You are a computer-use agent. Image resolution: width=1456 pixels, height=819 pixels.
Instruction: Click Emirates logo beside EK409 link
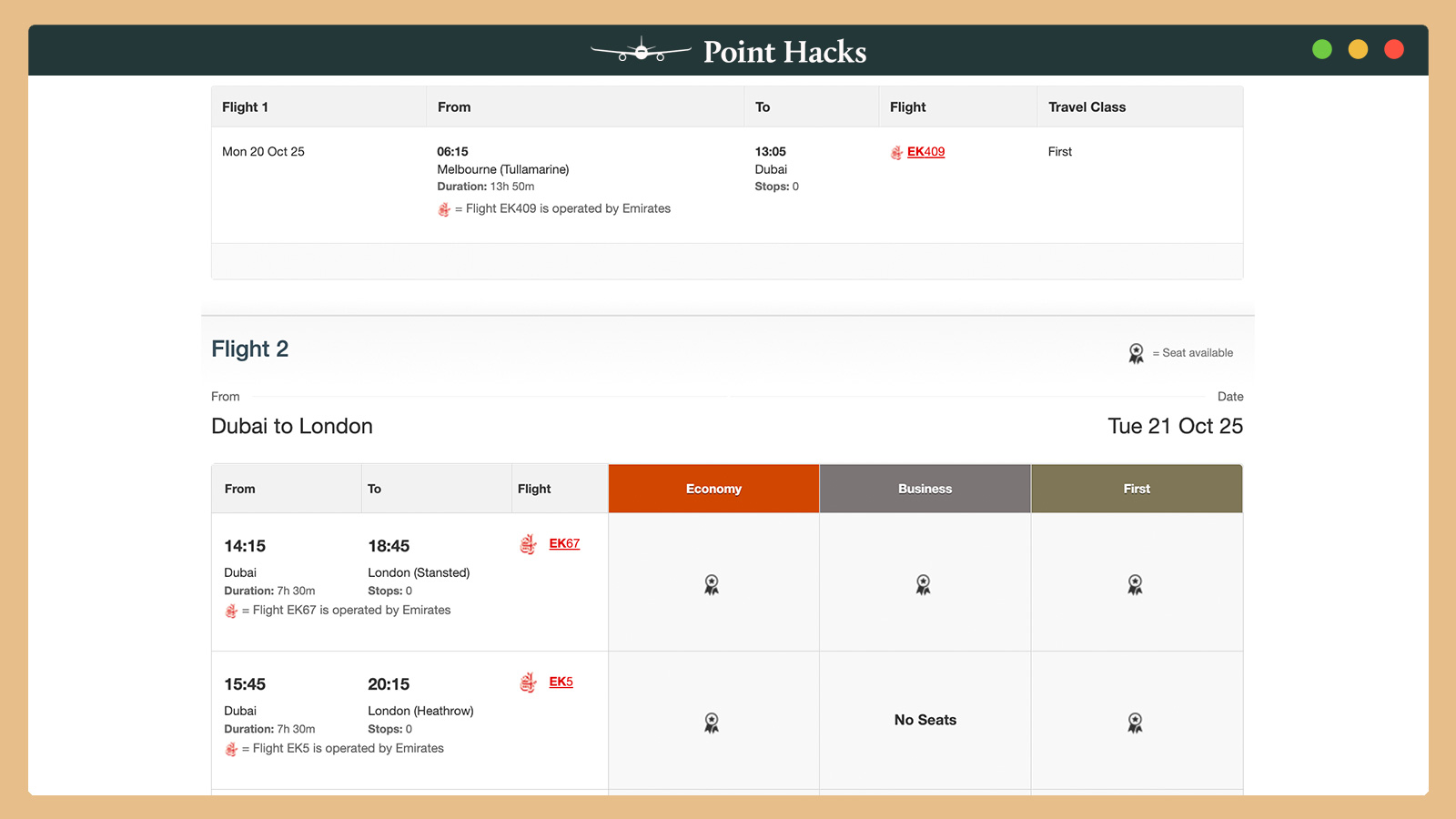896,153
